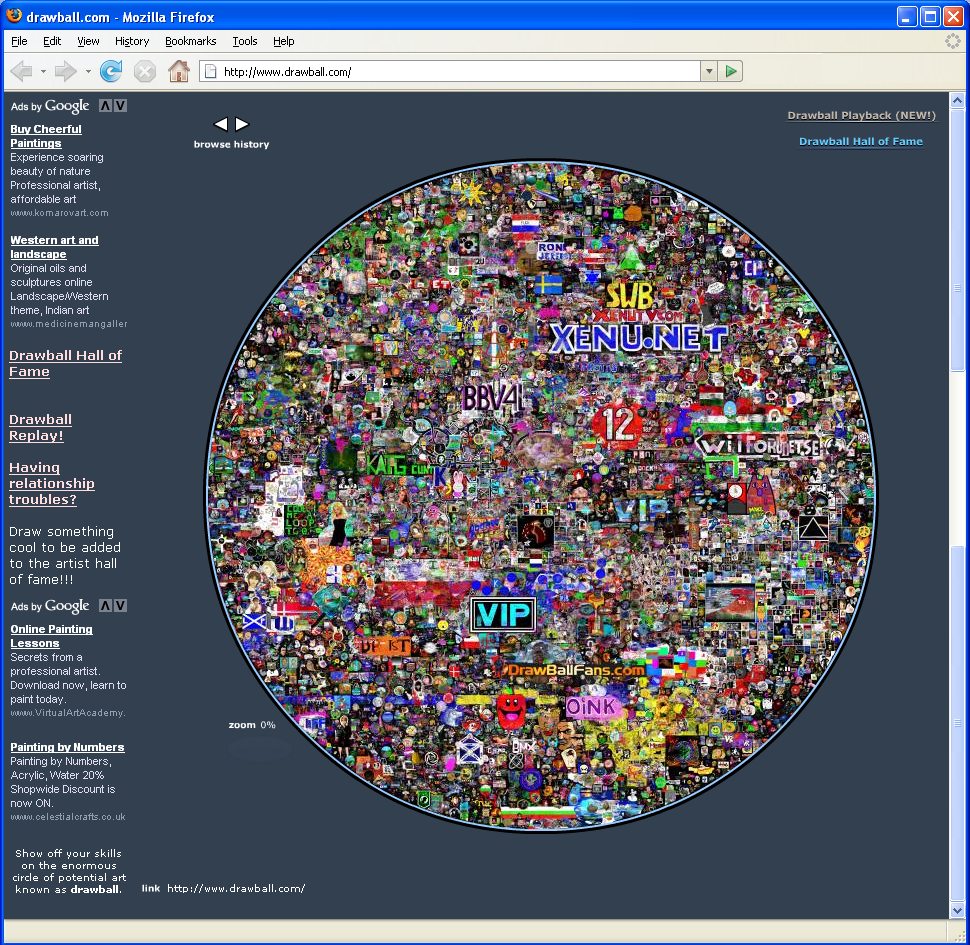This screenshot has width=970, height=945.
Task: Open the File menu
Action: pos(19,41)
